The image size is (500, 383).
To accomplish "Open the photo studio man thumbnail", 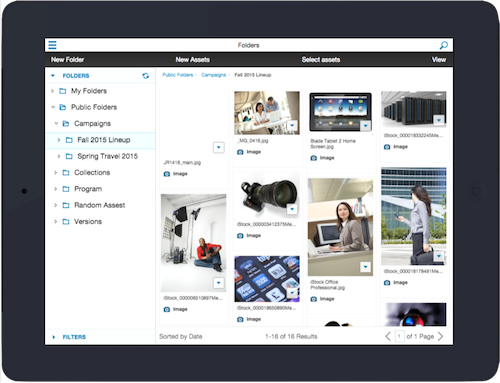I will tap(193, 243).
